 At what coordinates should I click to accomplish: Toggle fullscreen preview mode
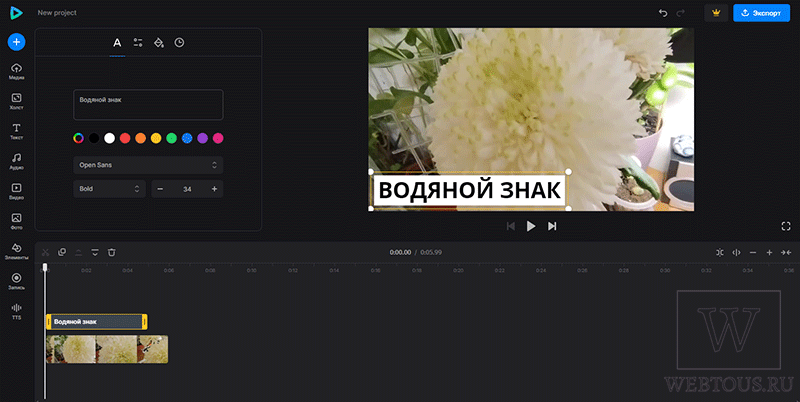point(786,226)
